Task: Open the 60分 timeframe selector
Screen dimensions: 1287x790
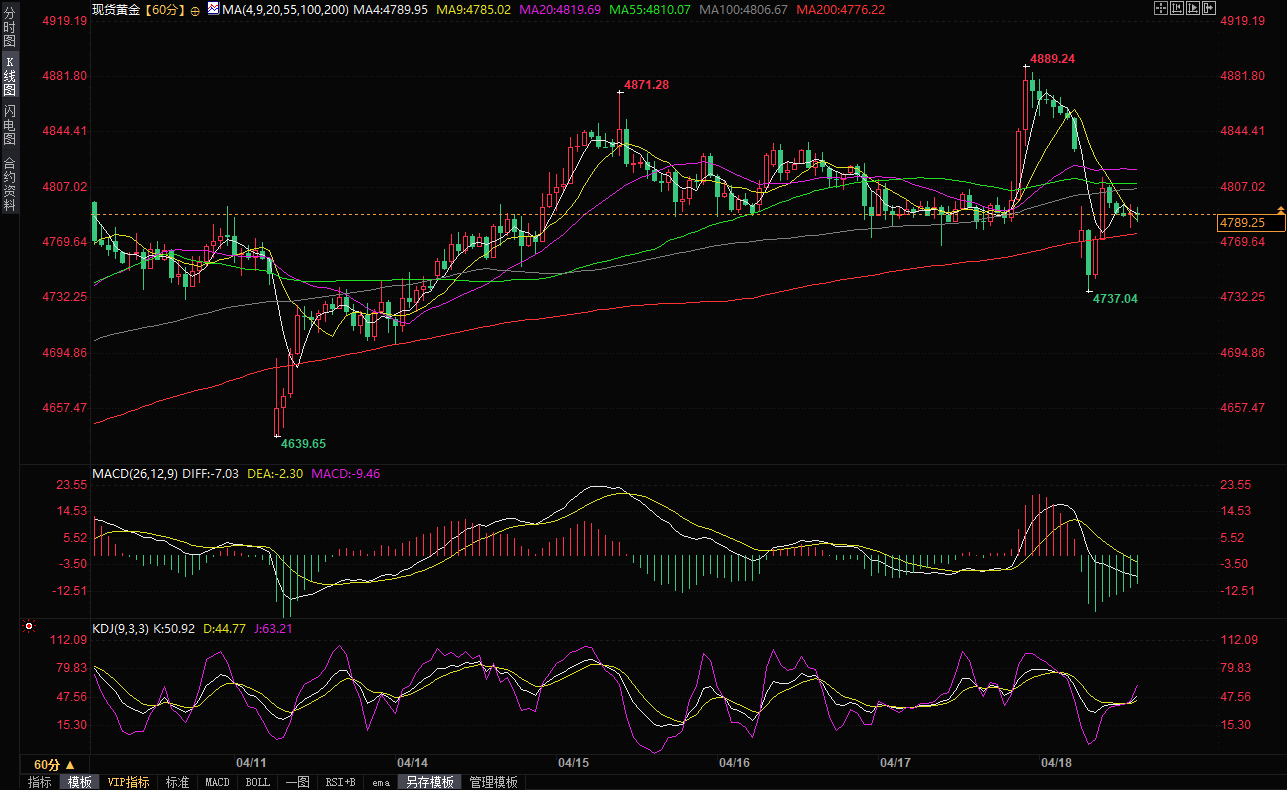Action: [54, 764]
